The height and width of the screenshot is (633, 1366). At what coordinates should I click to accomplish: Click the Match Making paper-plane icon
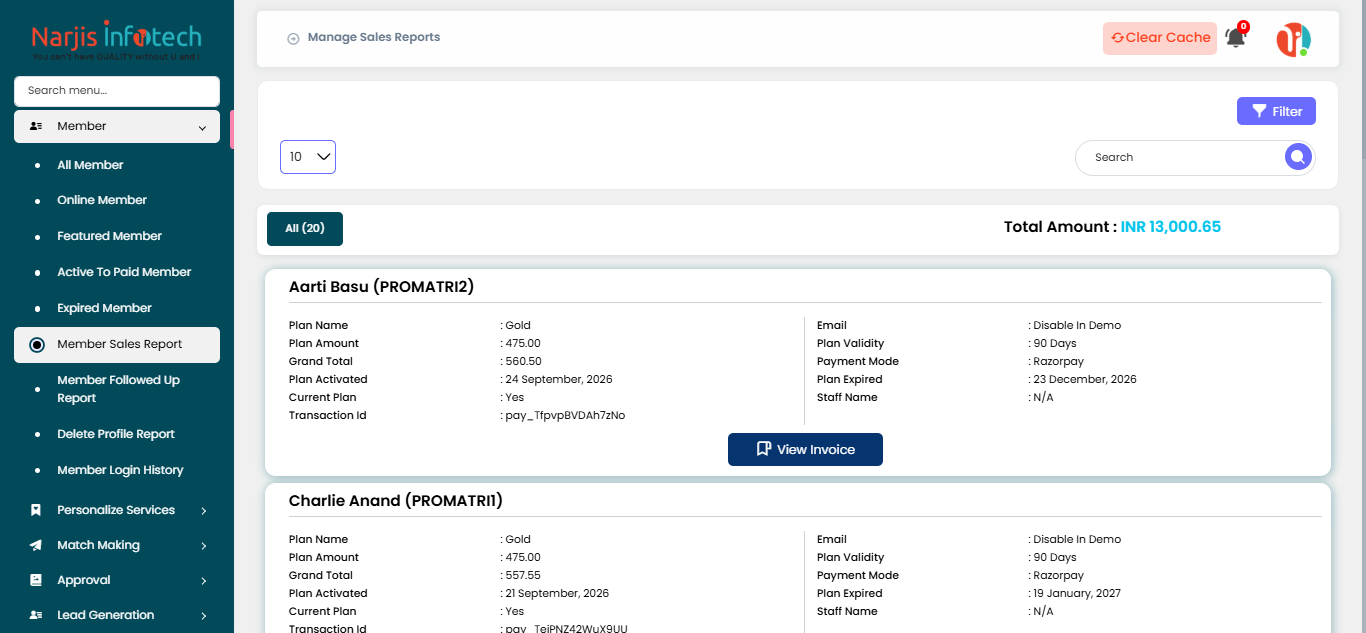click(x=36, y=545)
